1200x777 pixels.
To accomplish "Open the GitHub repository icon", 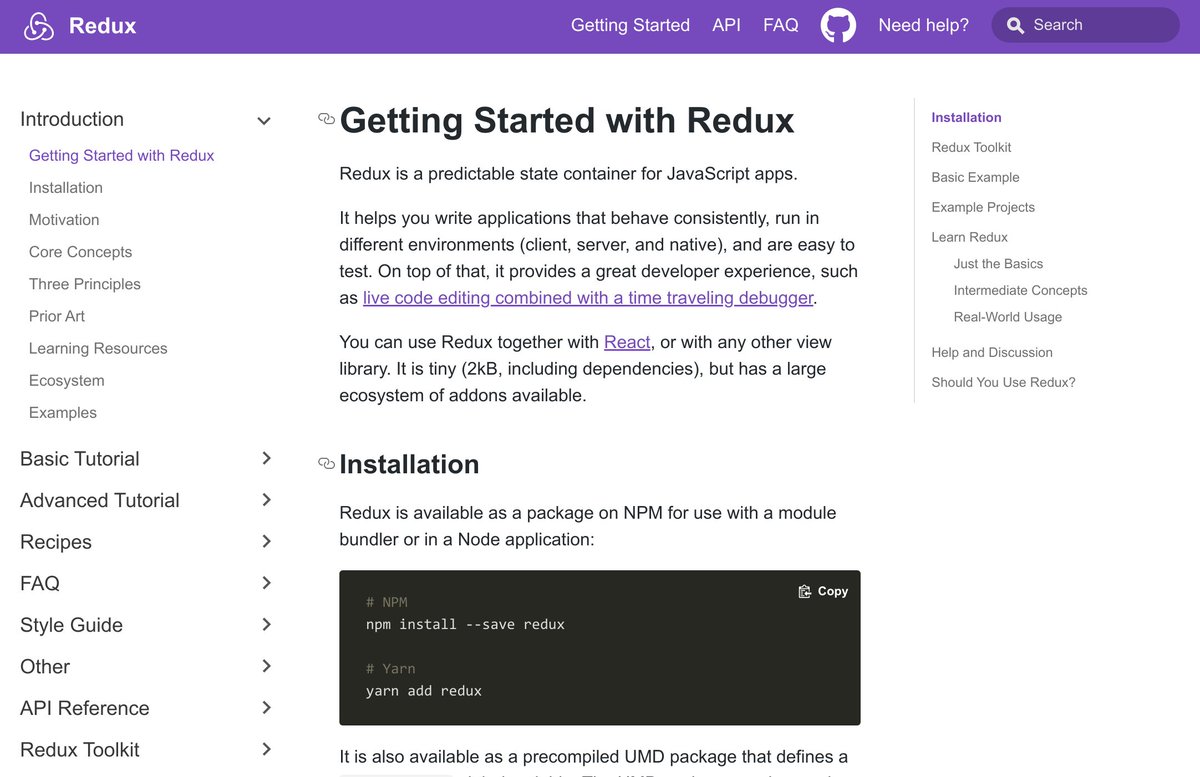I will pos(838,26).
